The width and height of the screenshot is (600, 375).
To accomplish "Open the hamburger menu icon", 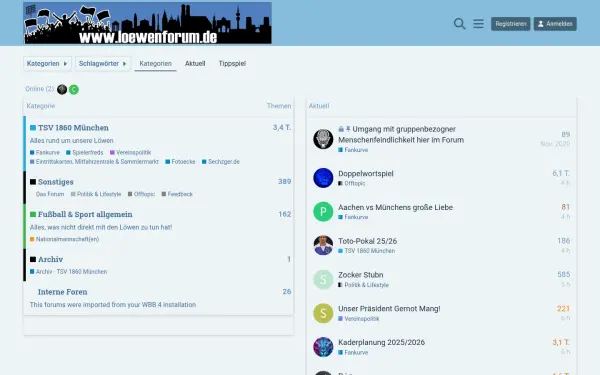I will point(478,24).
